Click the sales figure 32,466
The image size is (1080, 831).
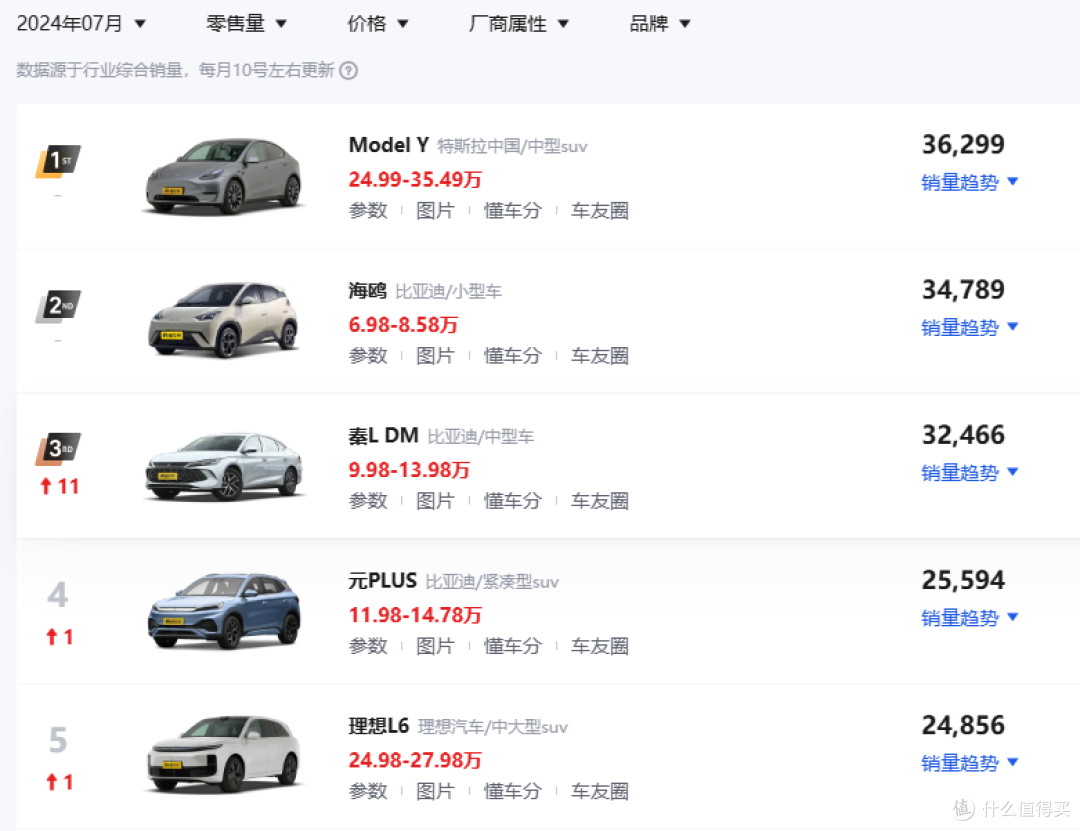click(x=963, y=435)
